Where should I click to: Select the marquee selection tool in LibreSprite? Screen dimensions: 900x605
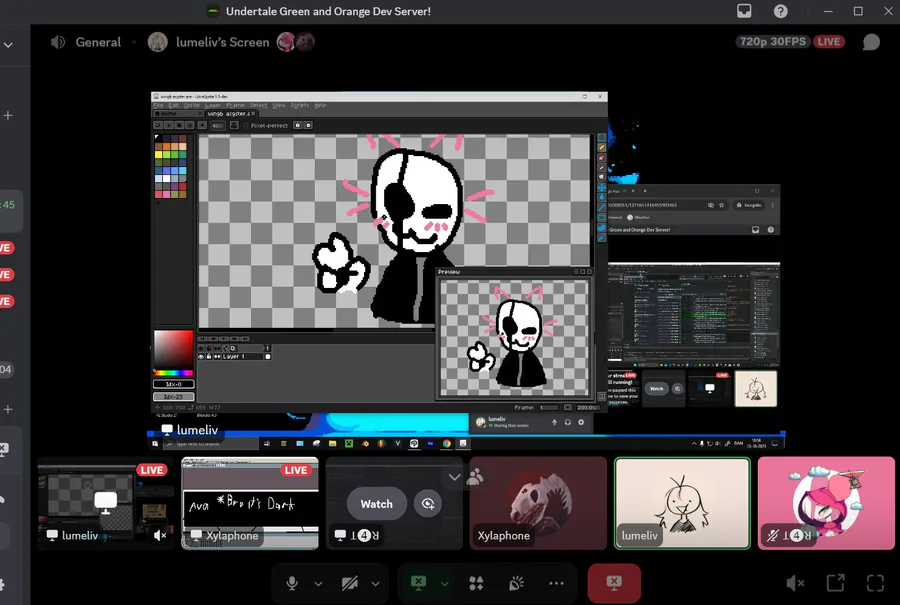(x=602, y=137)
